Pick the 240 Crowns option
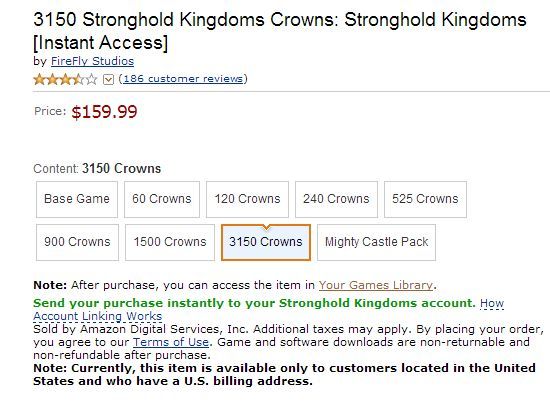Screen dimensions: 550x418 click(x=336, y=199)
